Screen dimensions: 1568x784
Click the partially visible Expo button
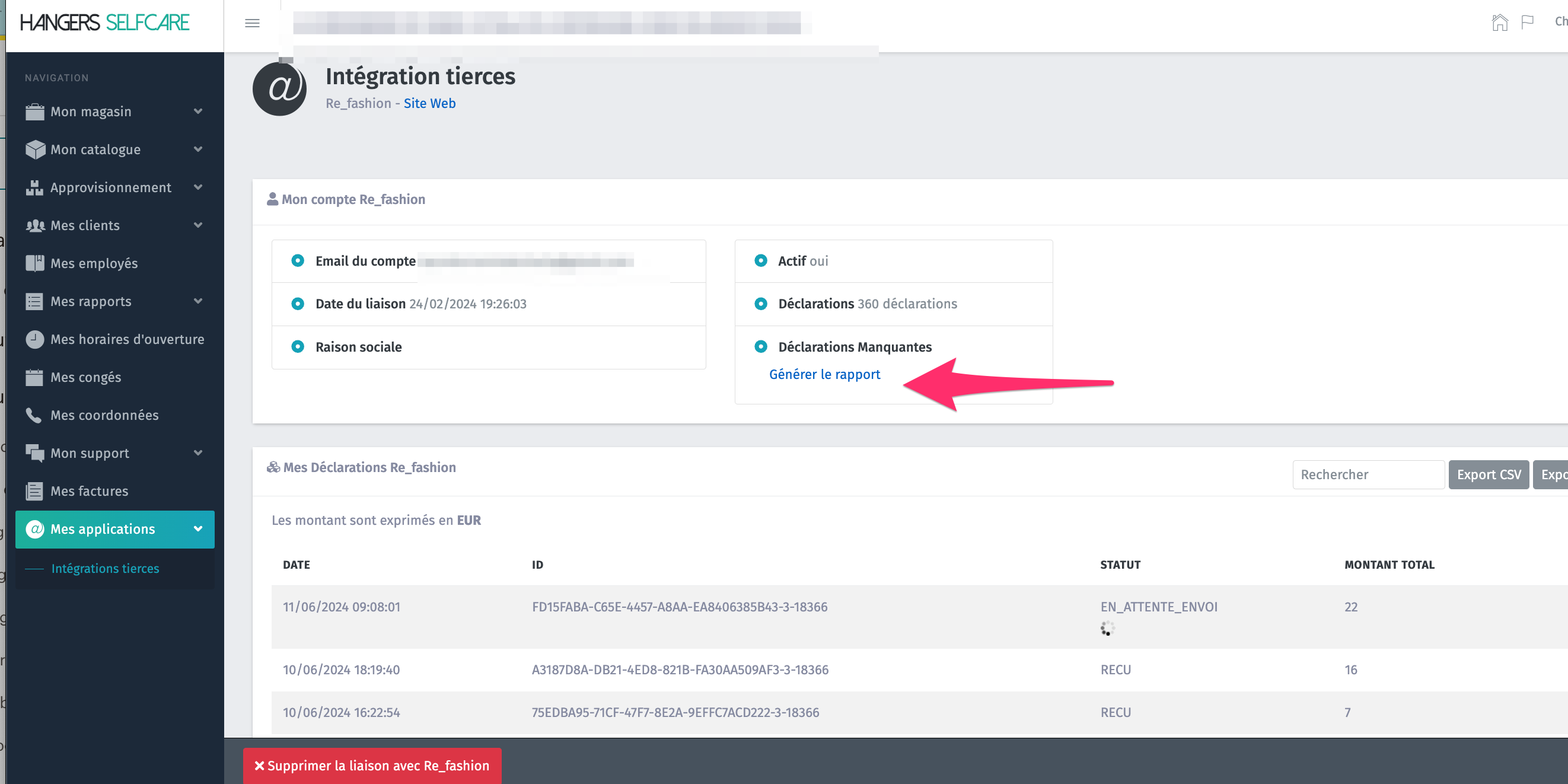point(1551,475)
